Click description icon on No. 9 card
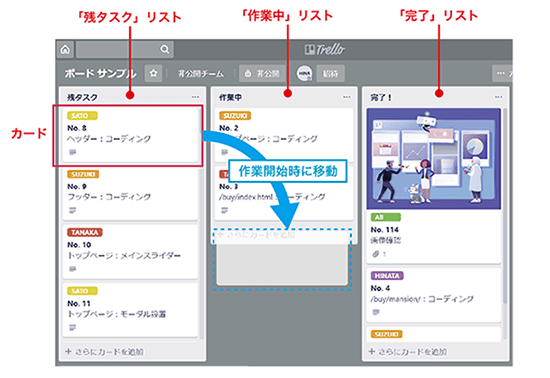This screenshot has height=378, width=550. tap(72, 210)
